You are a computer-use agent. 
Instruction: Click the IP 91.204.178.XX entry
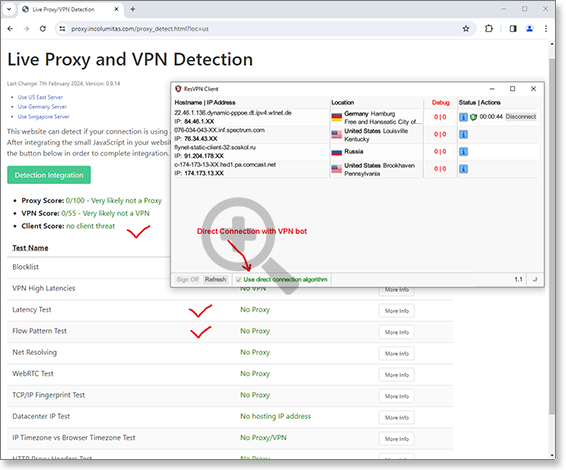click(199, 156)
